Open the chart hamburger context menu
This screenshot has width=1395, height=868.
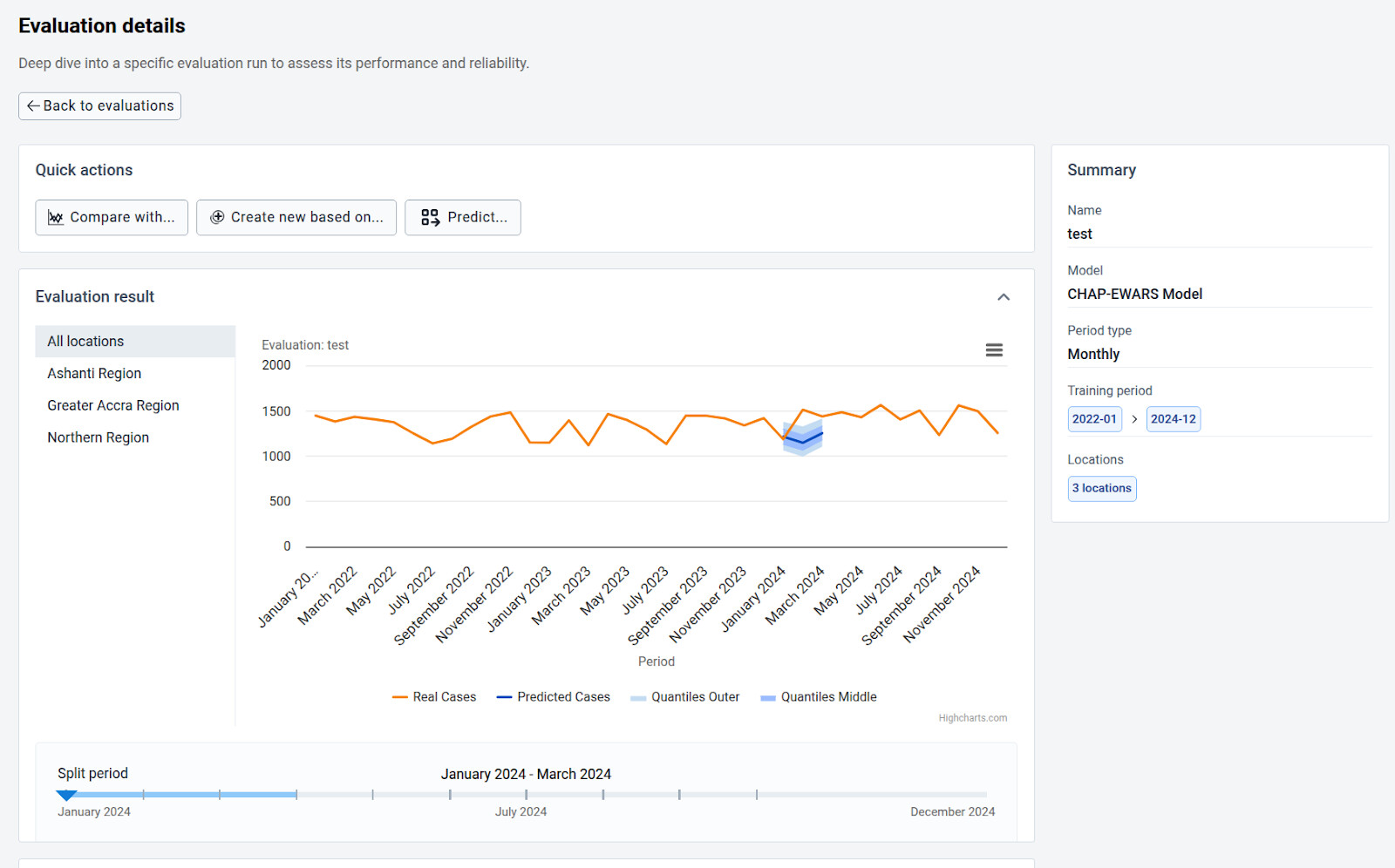993,350
